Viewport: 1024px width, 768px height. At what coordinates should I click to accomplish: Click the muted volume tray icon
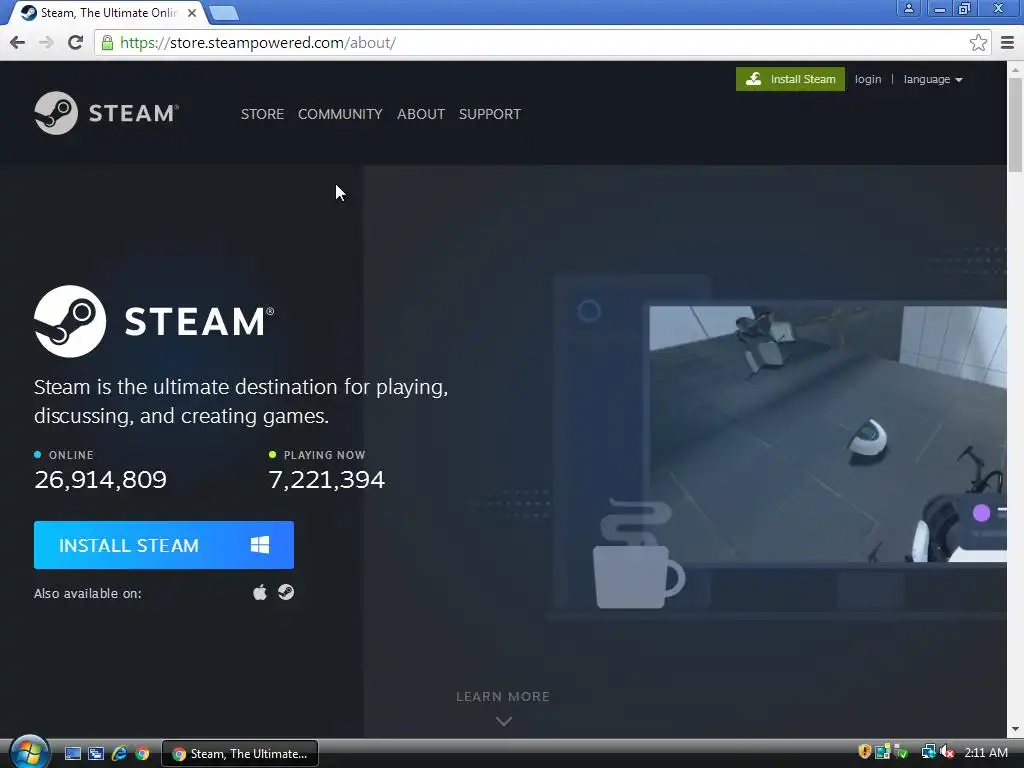pyautogui.click(x=947, y=752)
